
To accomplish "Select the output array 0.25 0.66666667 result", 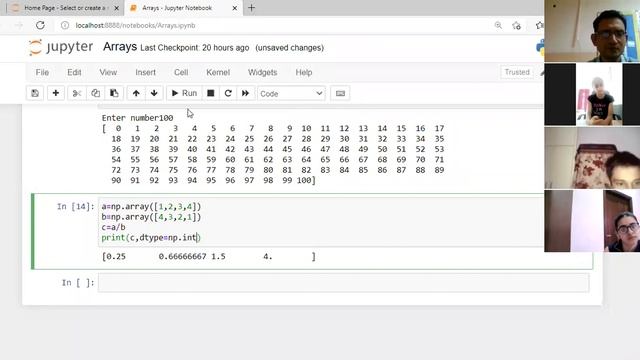I will click(209, 257).
